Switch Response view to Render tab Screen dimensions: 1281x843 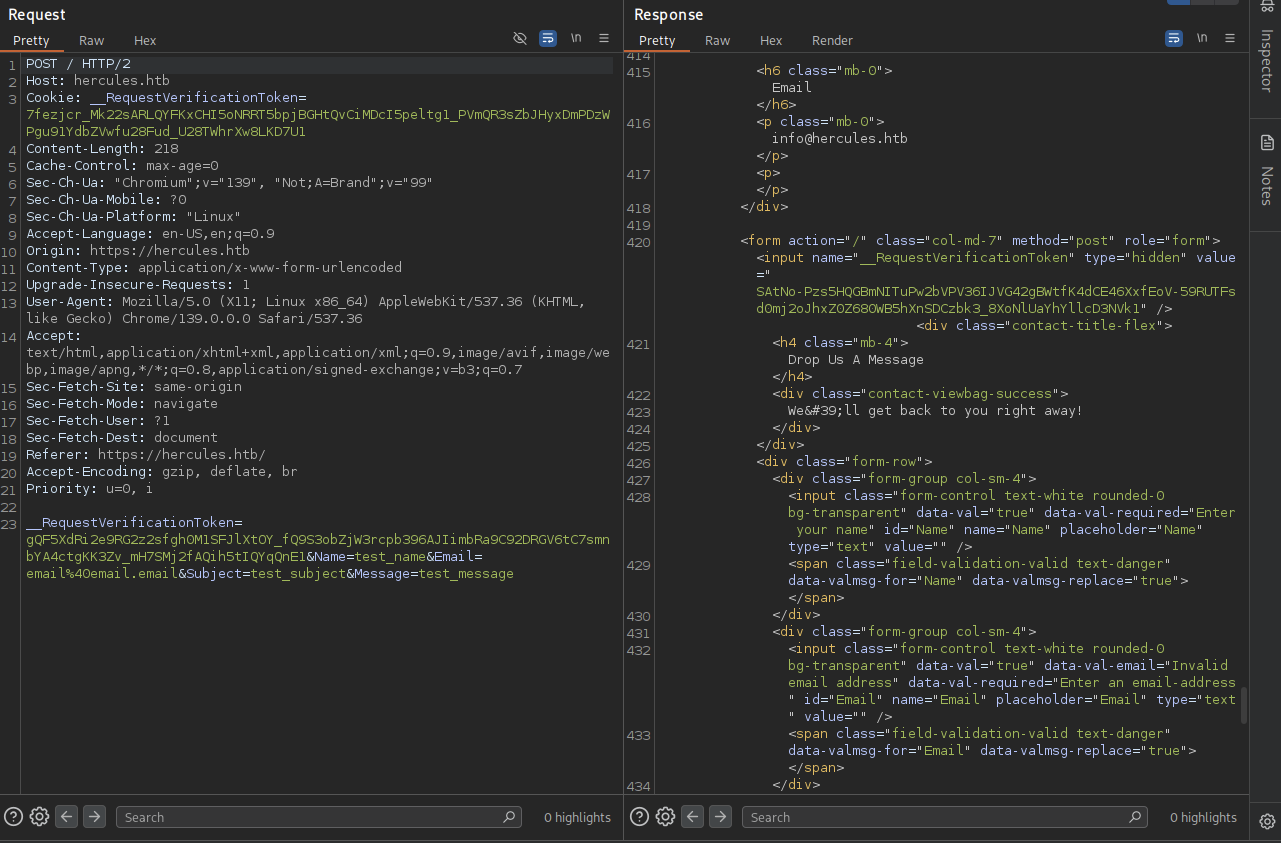click(x=832, y=40)
